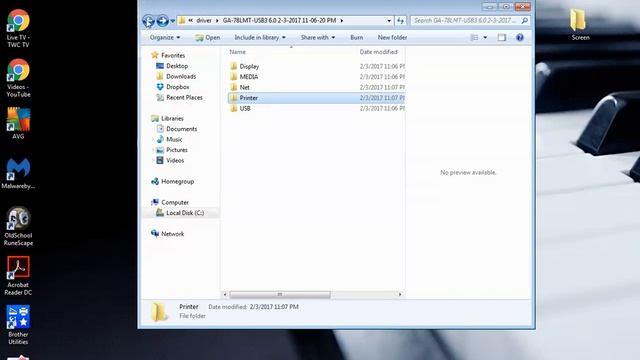The width and height of the screenshot is (640, 360).
Task: Select the Printer folder
Action: click(x=316, y=98)
